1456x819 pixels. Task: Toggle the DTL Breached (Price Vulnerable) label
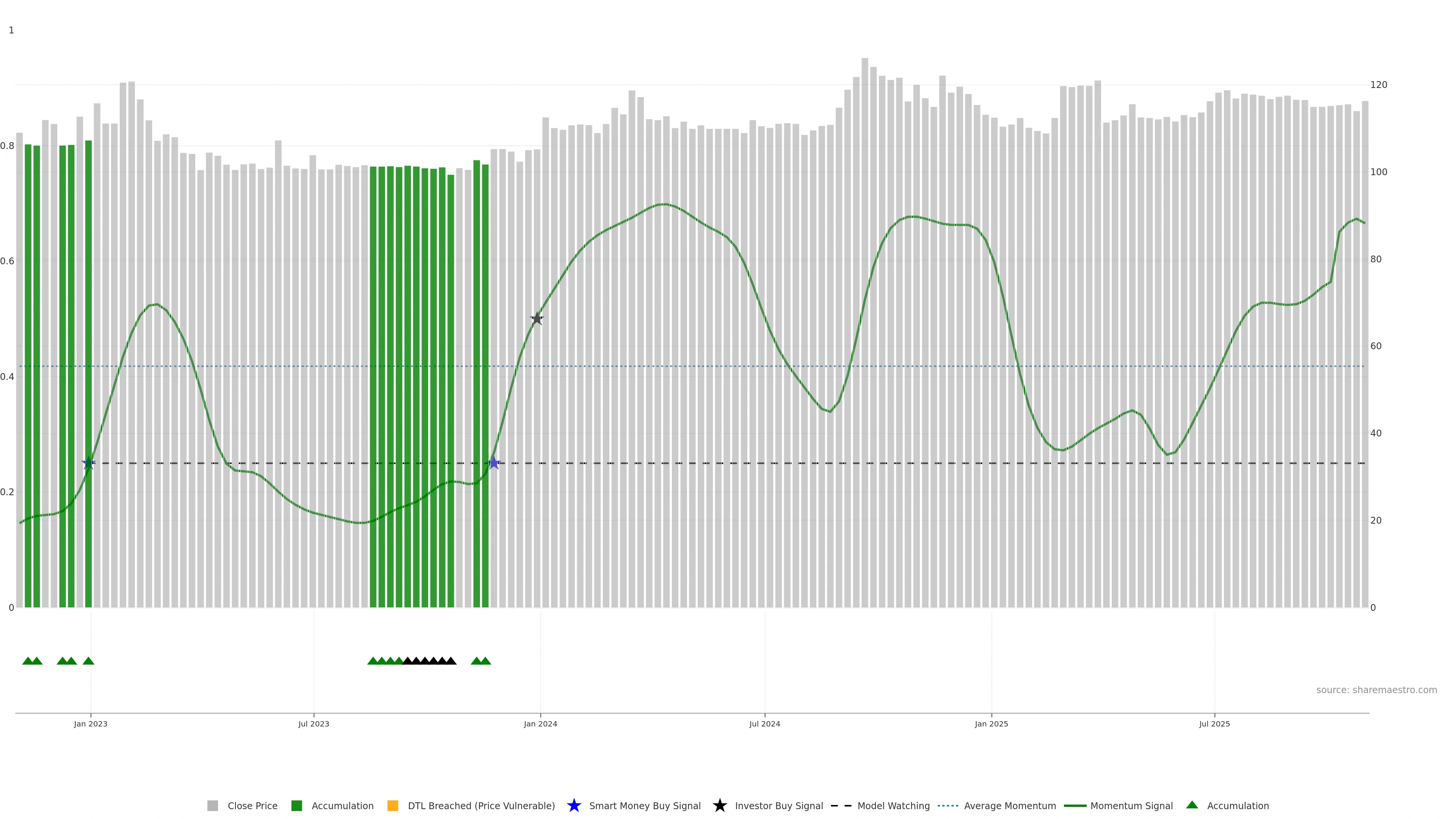[x=481, y=805]
